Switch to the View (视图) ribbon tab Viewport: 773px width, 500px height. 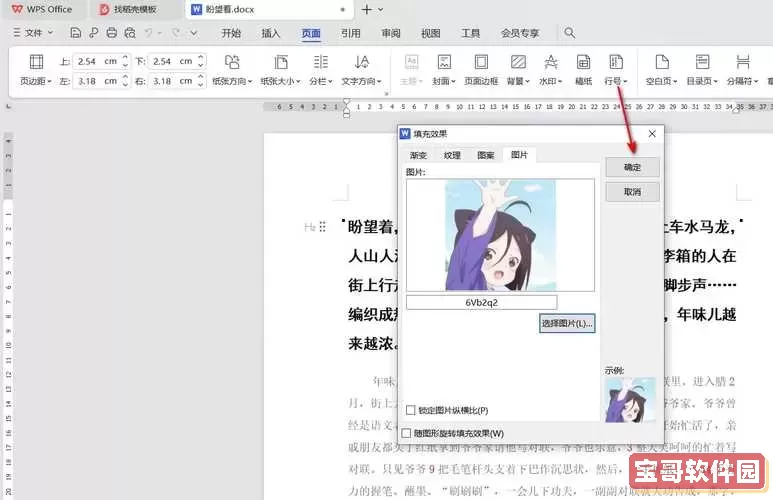430,33
